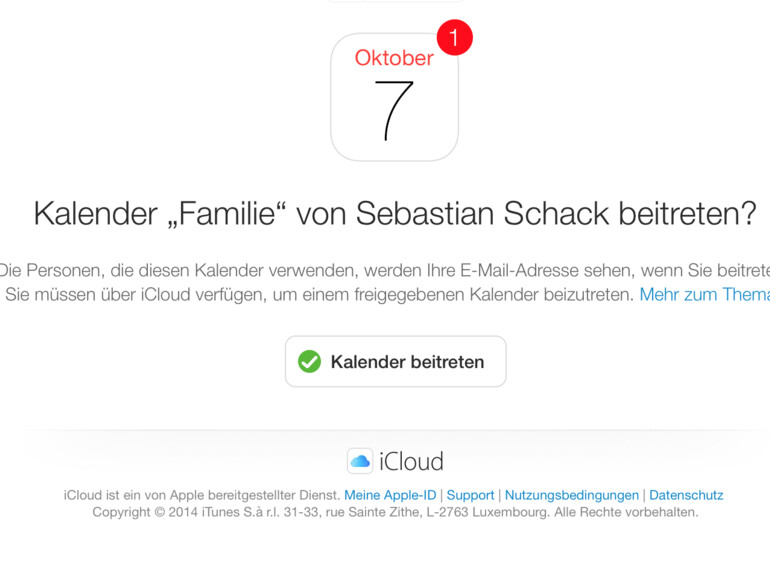770x578 pixels.
Task: Click the large "7" date number
Action: 393,109
